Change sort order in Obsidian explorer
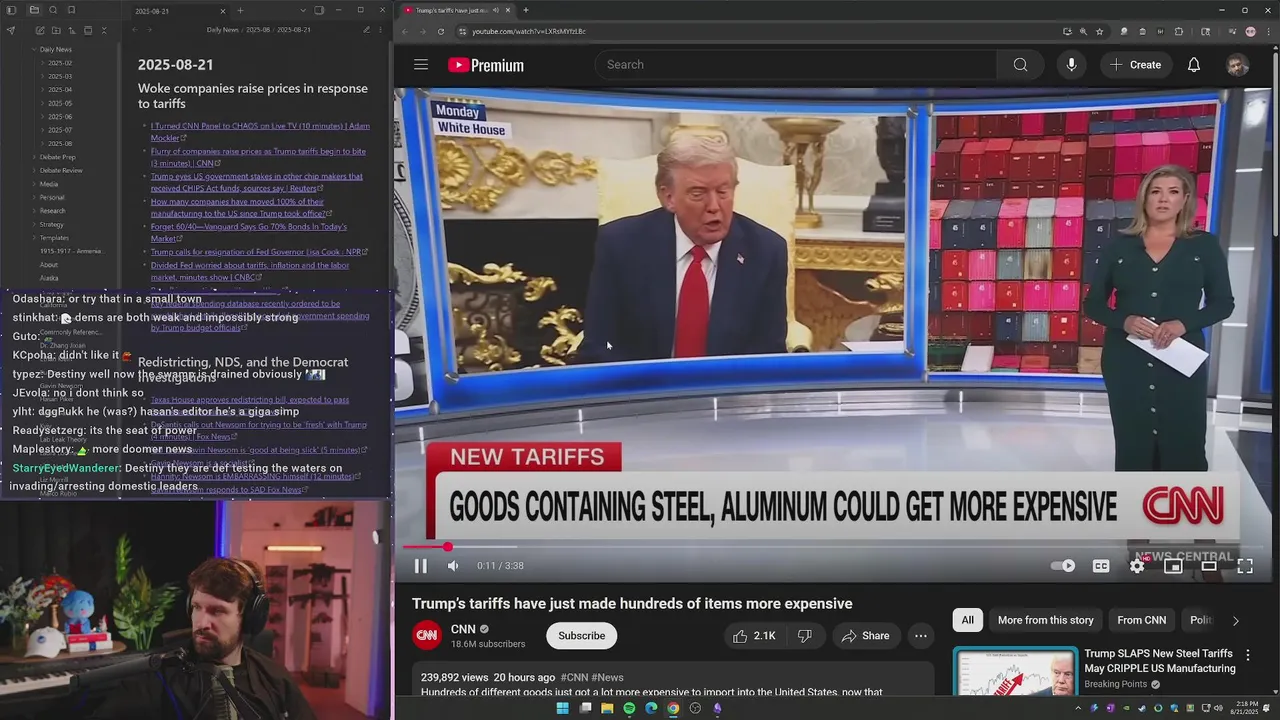The width and height of the screenshot is (1280, 720). click(72, 30)
